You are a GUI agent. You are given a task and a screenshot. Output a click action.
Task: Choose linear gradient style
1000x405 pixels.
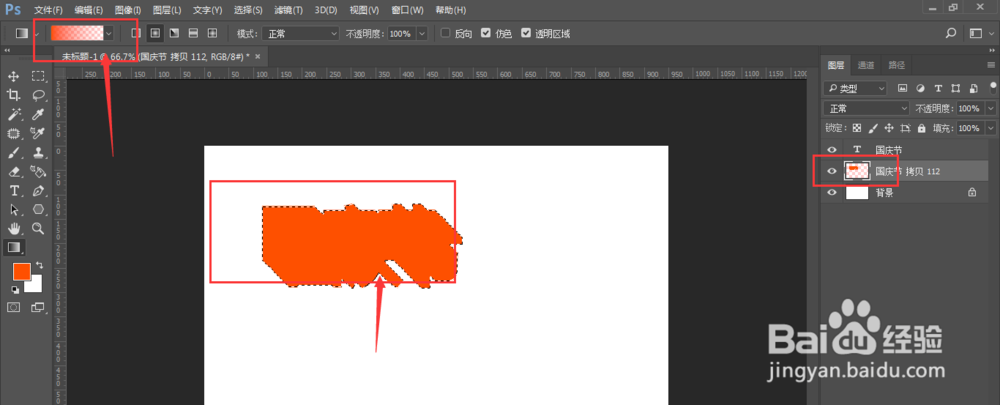tap(135, 33)
